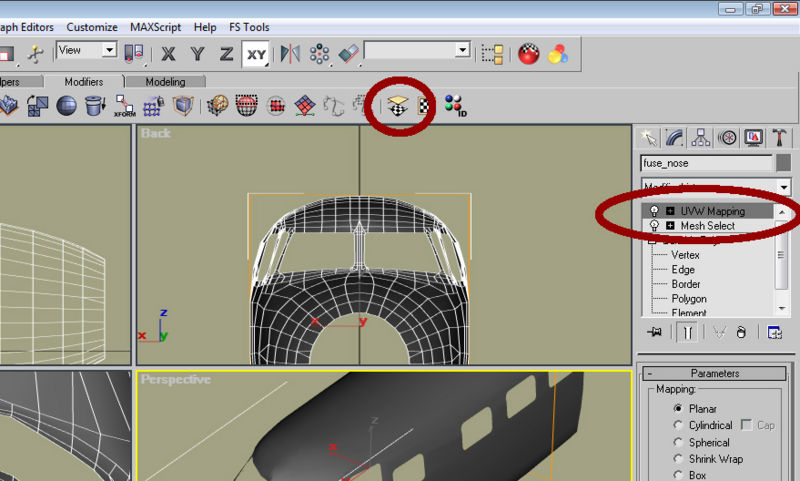Open the FS Tools menu
Screen dimensions: 800x481
point(249,27)
